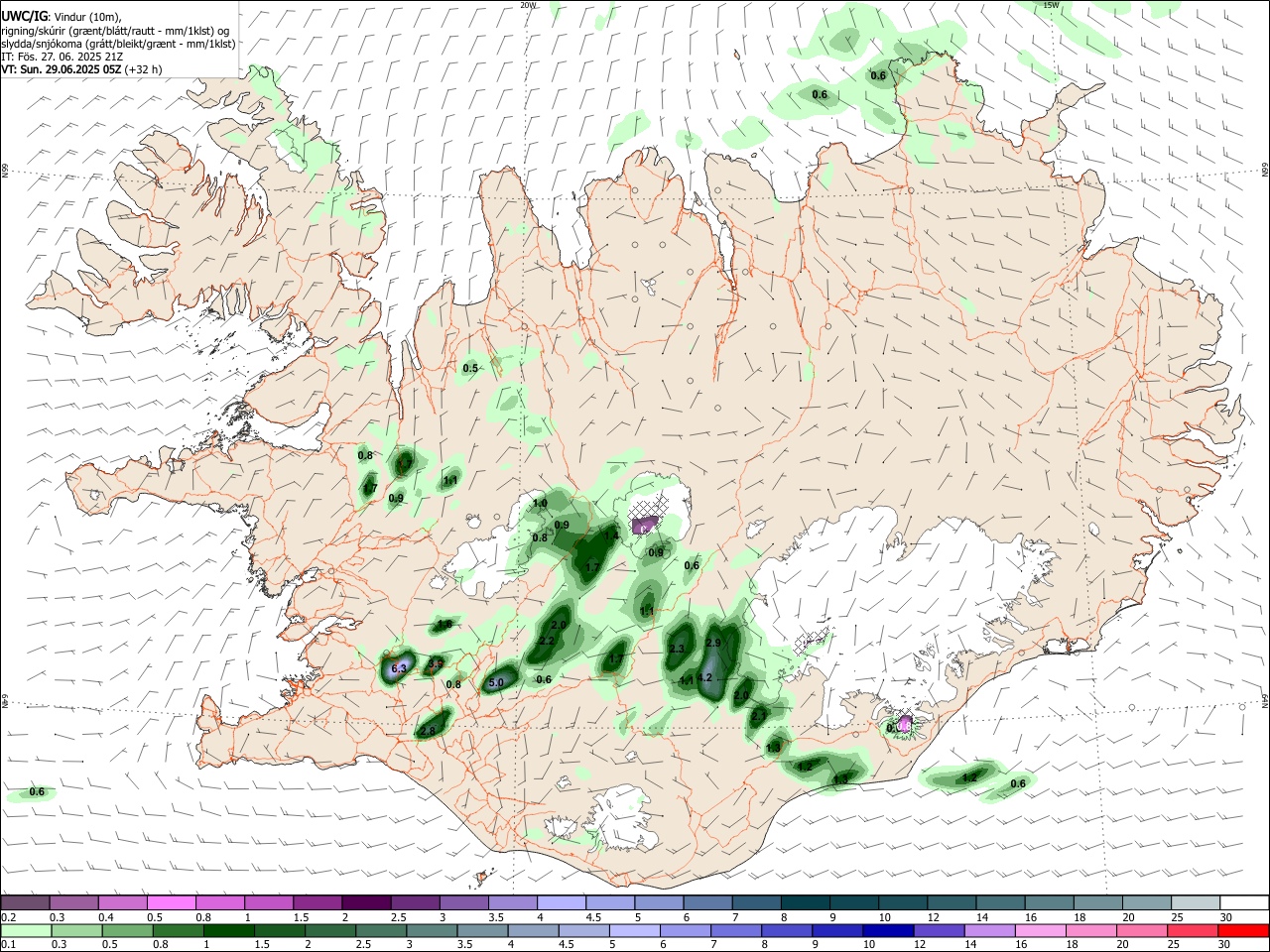Click the 1.7 value below the 1.4 label
The image size is (1270, 952).
point(593,567)
